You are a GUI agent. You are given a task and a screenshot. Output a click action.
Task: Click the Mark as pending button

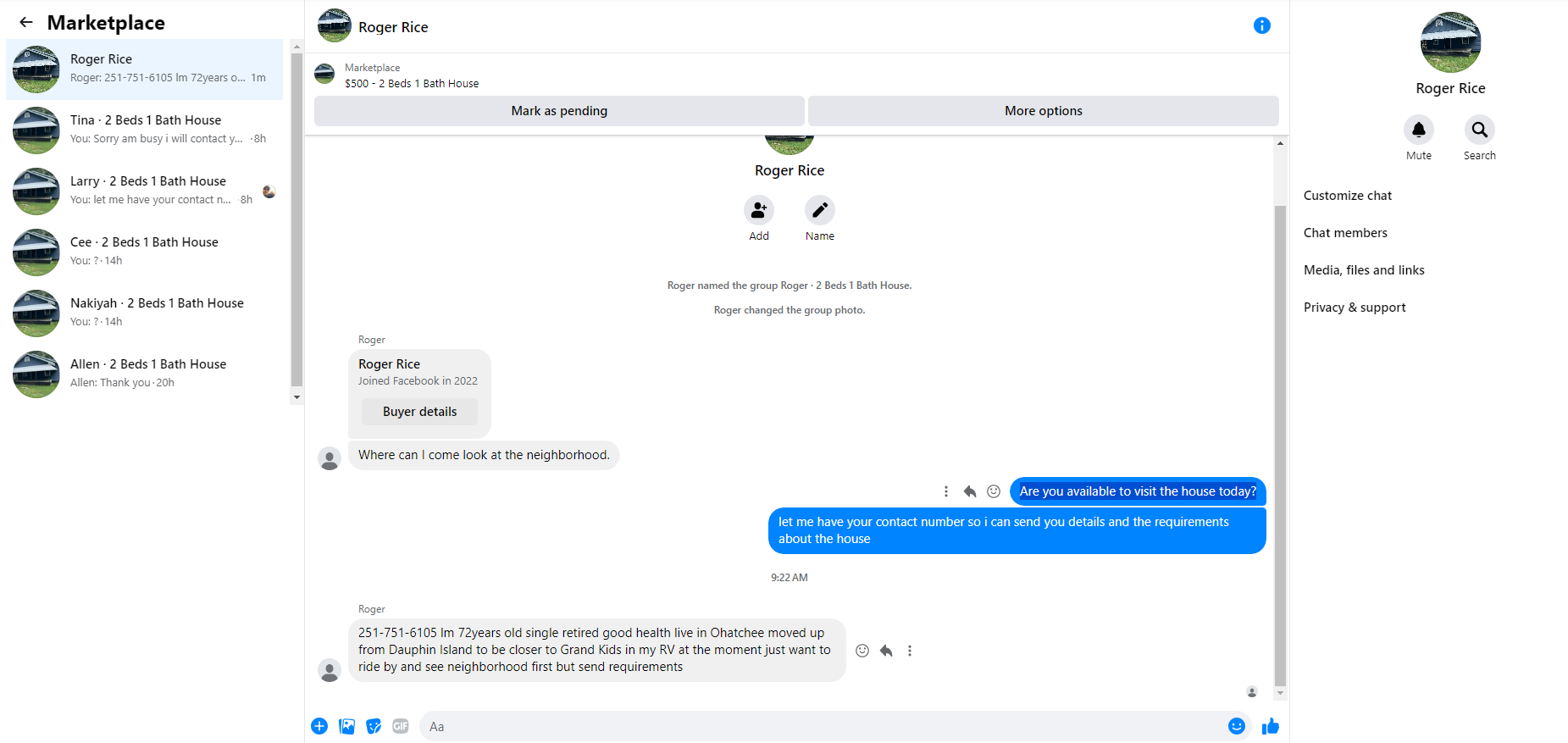coord(559,111)
